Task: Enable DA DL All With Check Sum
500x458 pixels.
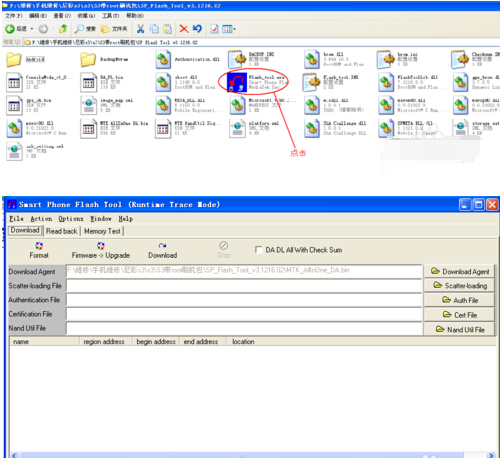Action: click(258, 250)
